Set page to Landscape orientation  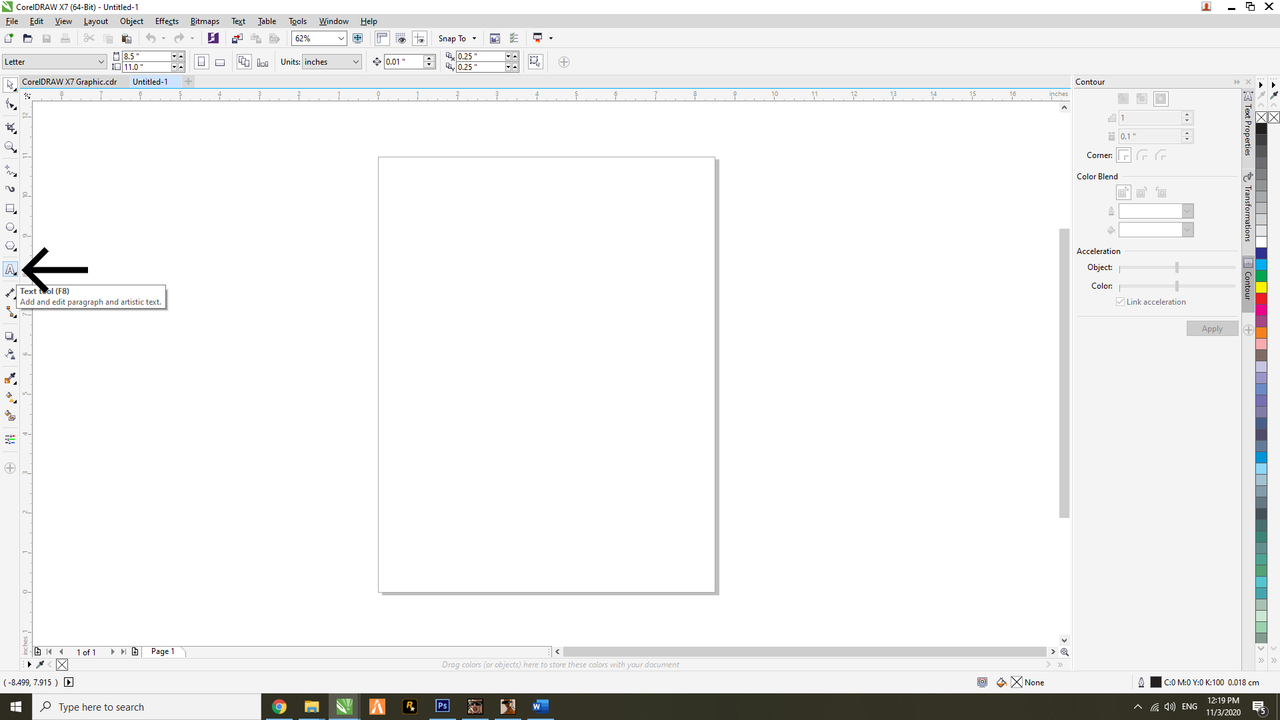(219, 62)
